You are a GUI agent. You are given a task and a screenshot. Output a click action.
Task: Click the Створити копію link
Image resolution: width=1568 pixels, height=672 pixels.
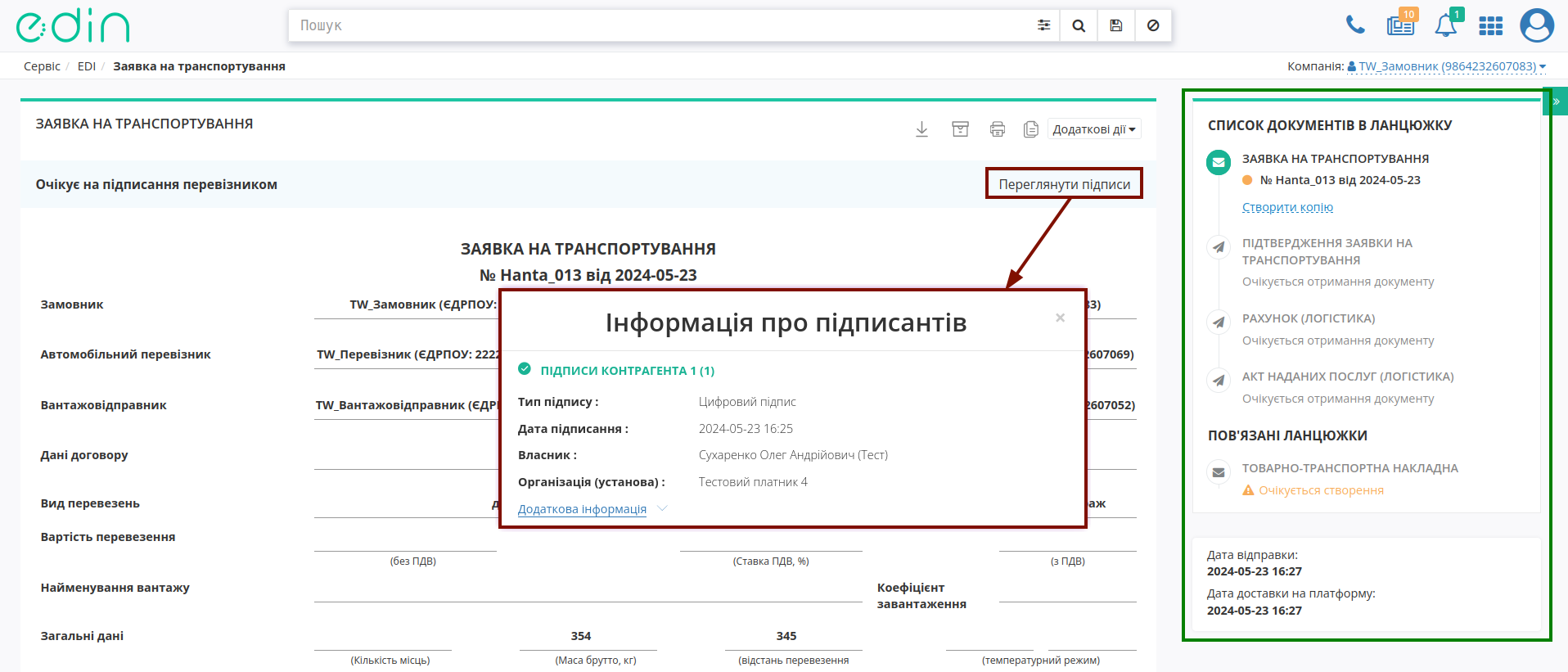pyautogui.click(x=1287, y=207)
